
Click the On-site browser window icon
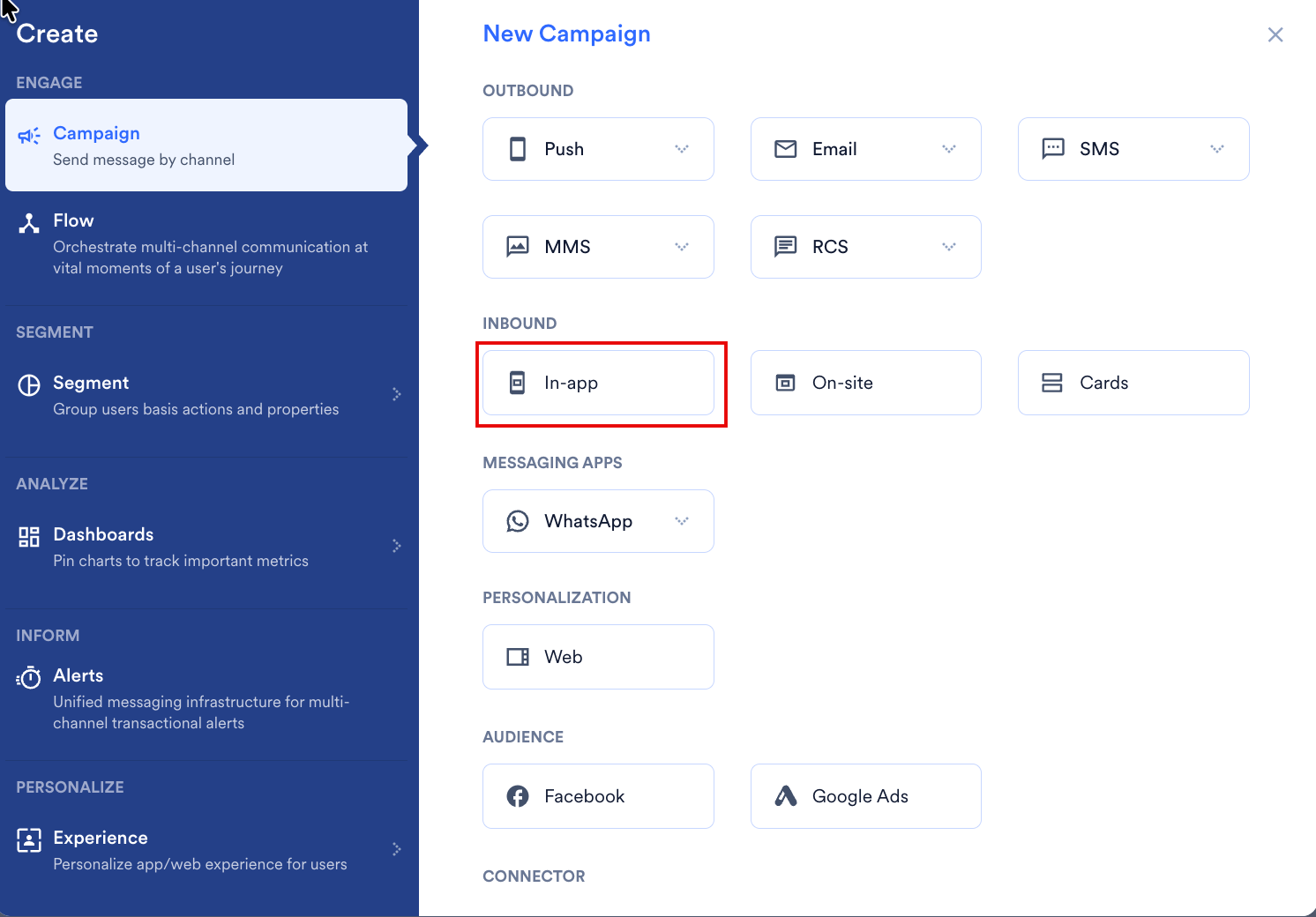[786, 383]
